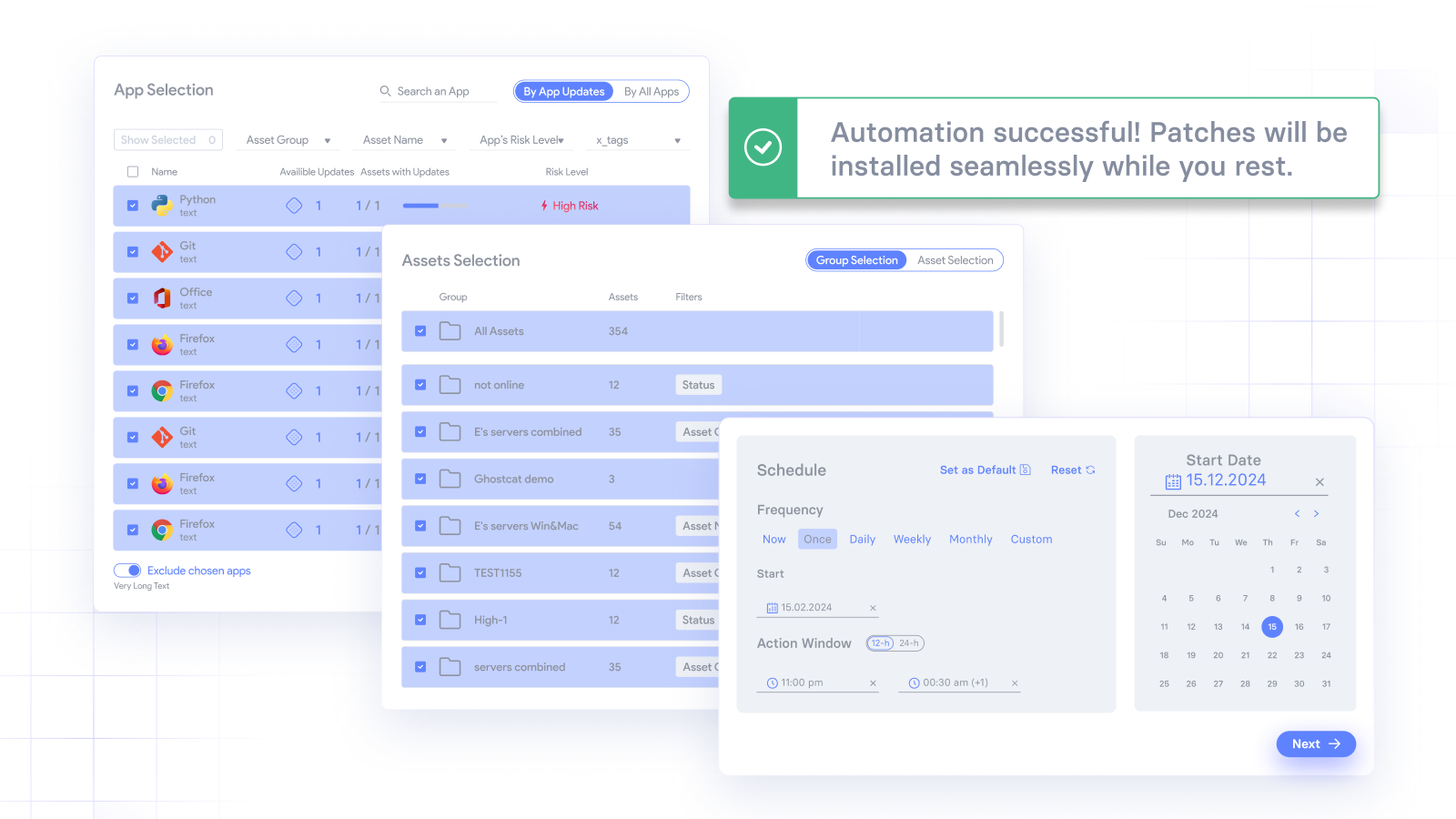1456x819 pixels.
Task: Click the Next button
Action: click(x=1316, y=744)
